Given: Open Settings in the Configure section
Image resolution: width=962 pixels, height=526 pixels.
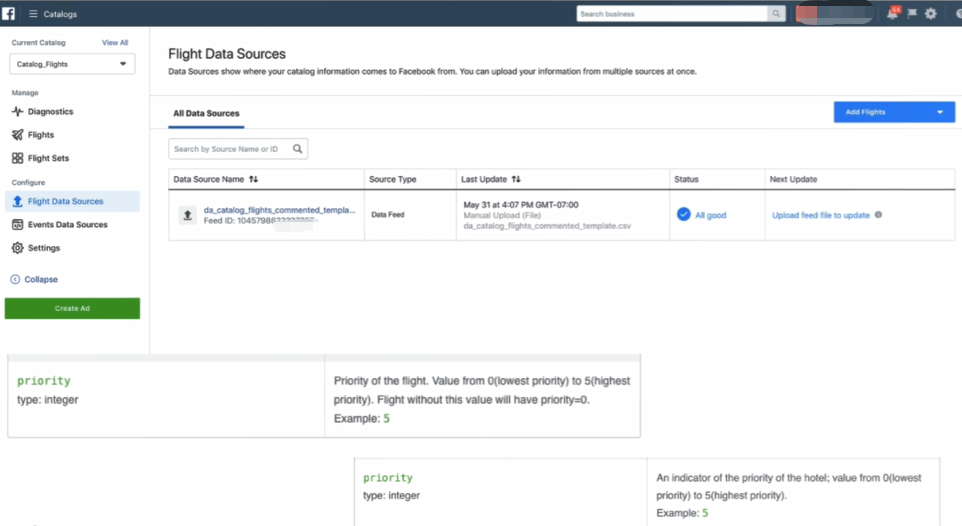Looking at the screenshot, I should pos(44,248).
